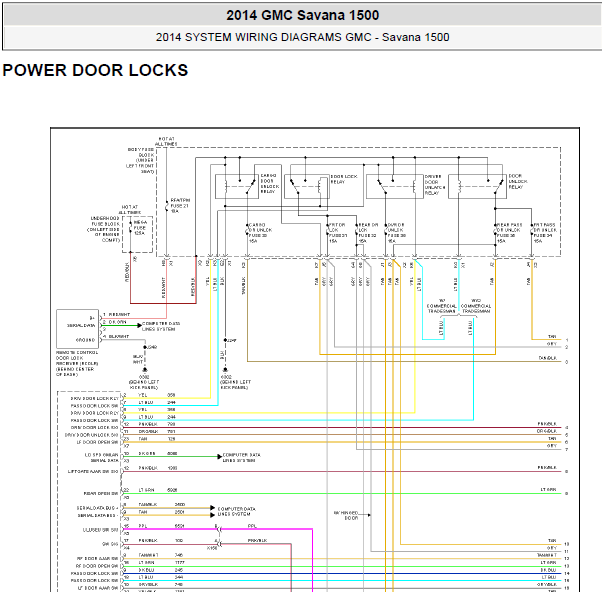Click the Liftgate Ajar Sw Sig label
This screenshot has height=592, width=602.
click(93, 471)
